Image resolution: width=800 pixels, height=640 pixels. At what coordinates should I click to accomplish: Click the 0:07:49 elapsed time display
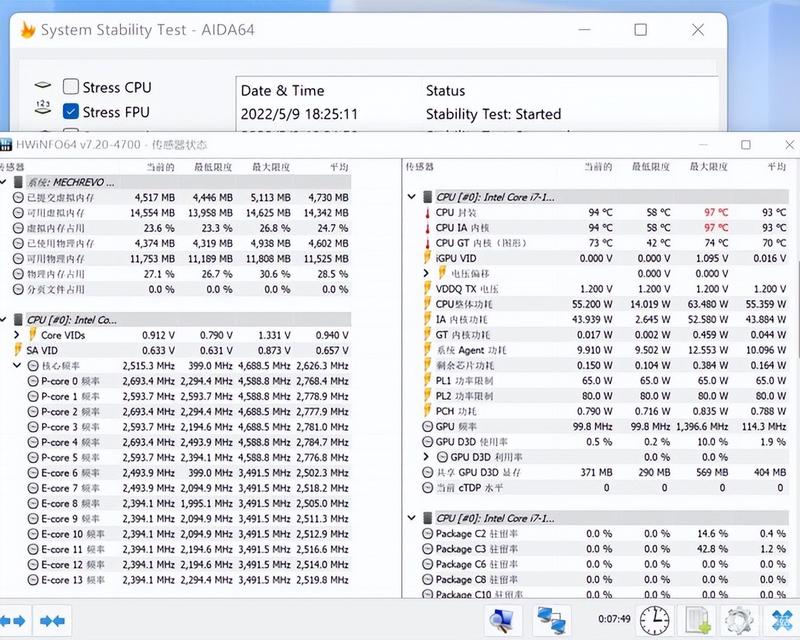click(614, 619)
